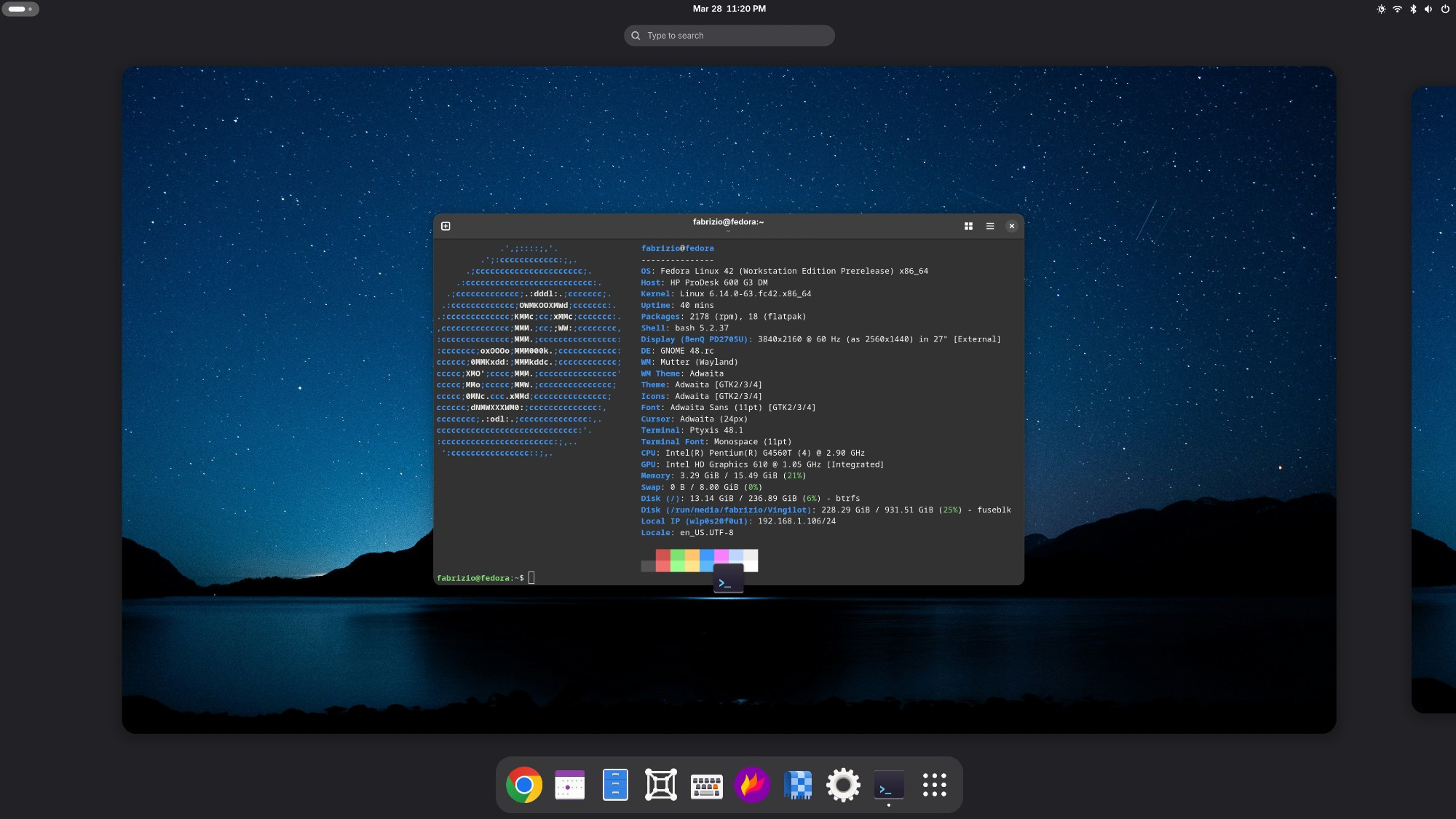
Task: Click the 'WM: Mutter (Wayland)' line
Action: coord(689,362)
